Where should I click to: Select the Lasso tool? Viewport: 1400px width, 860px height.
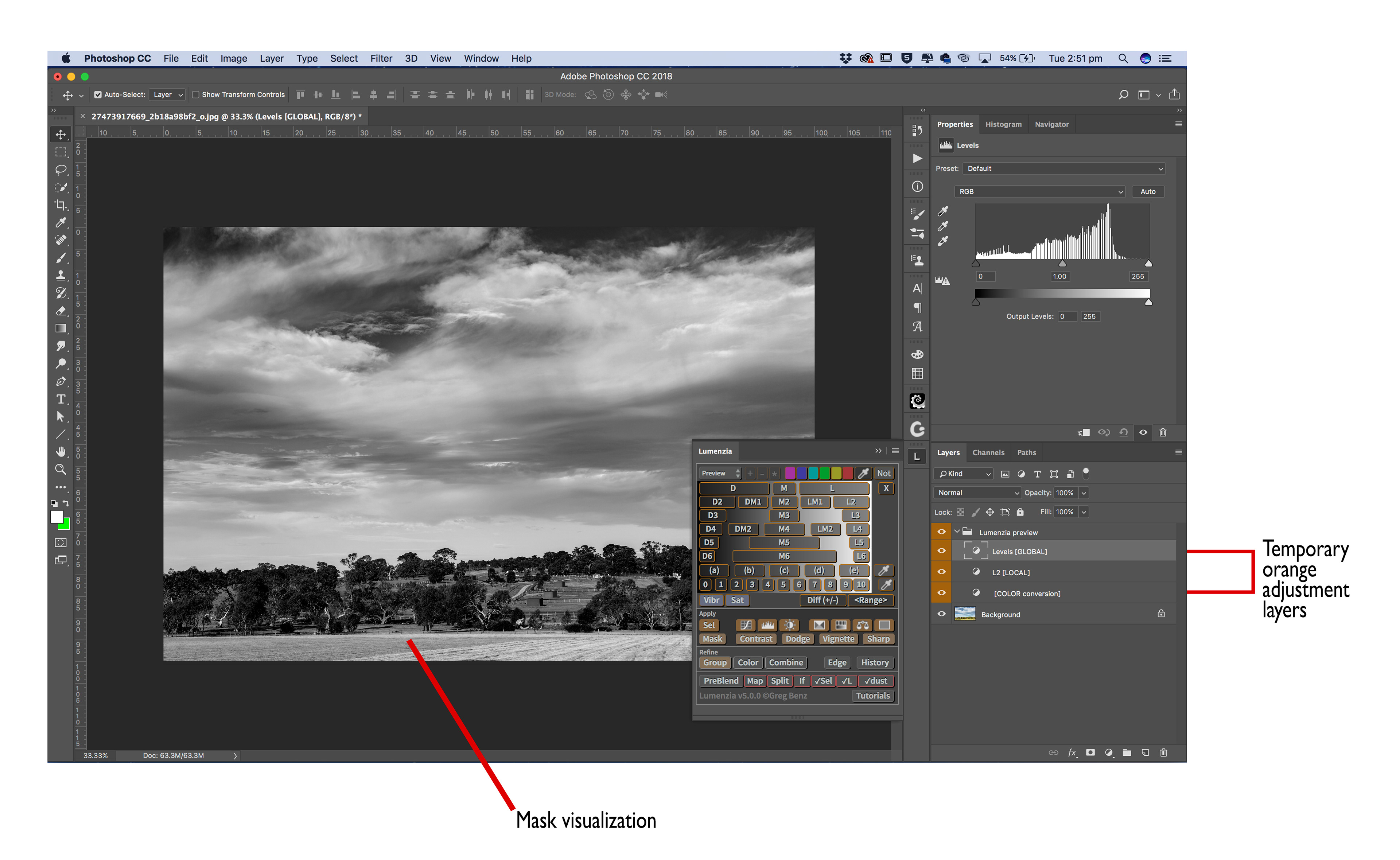point(61,170)
